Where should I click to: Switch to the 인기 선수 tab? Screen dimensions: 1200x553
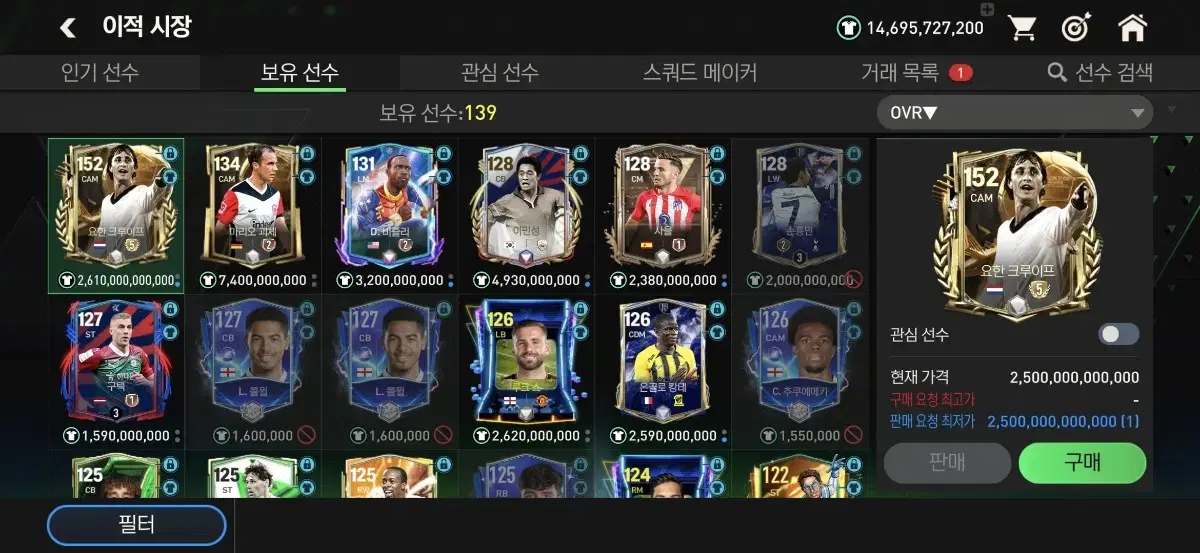[100, 72]
